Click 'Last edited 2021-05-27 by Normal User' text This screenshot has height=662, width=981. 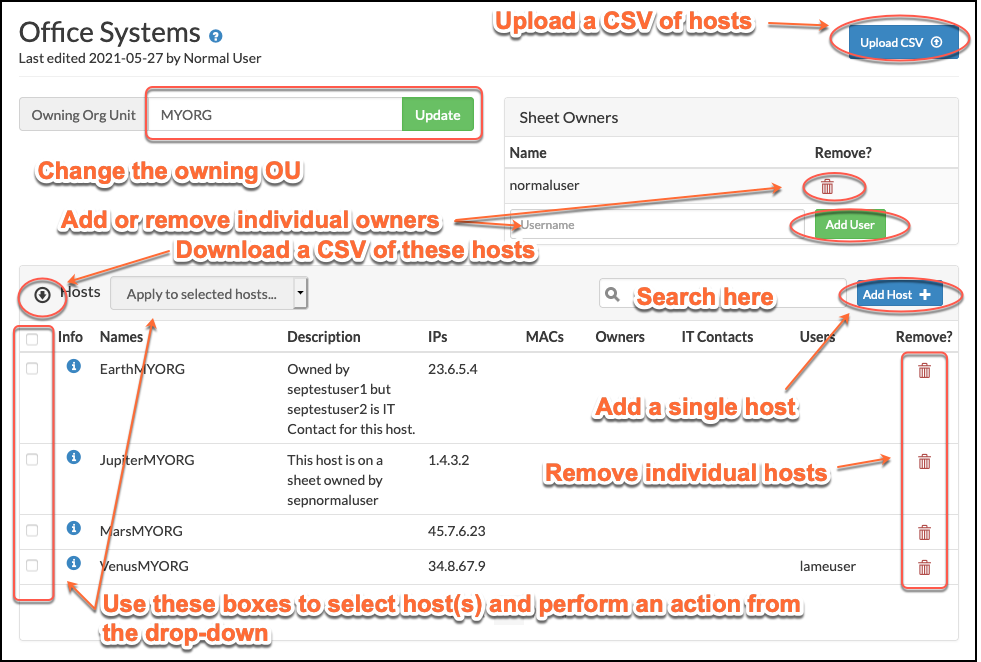point(140,58)
